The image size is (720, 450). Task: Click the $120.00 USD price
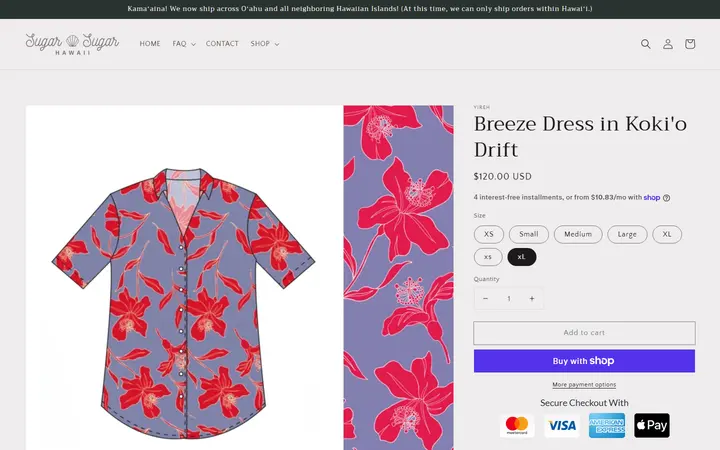click(x=502, y=176)
